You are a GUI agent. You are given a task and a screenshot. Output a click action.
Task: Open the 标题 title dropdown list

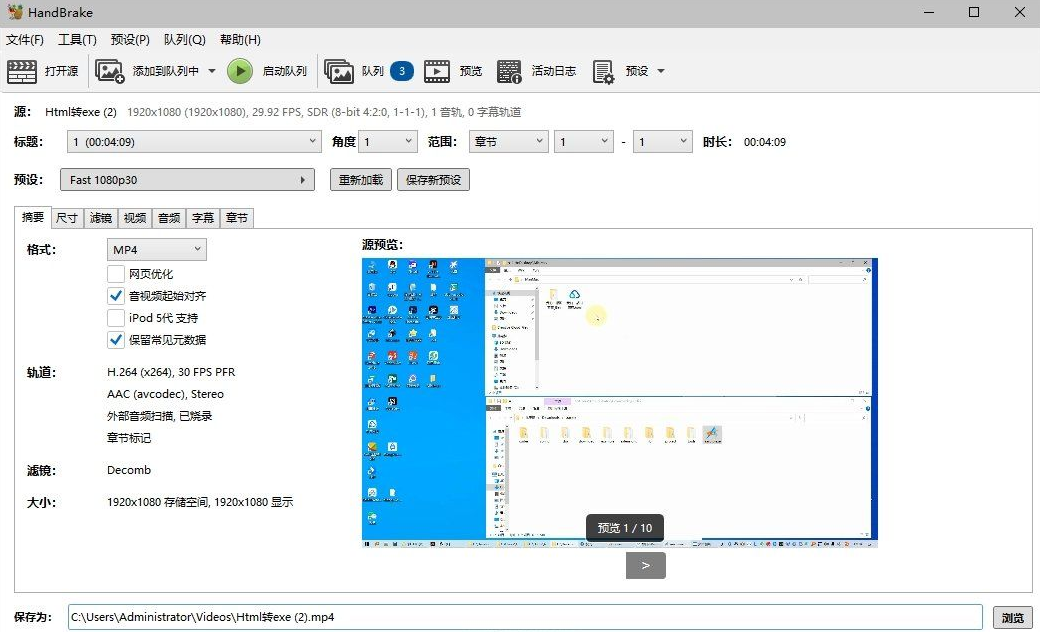(194, 142)
